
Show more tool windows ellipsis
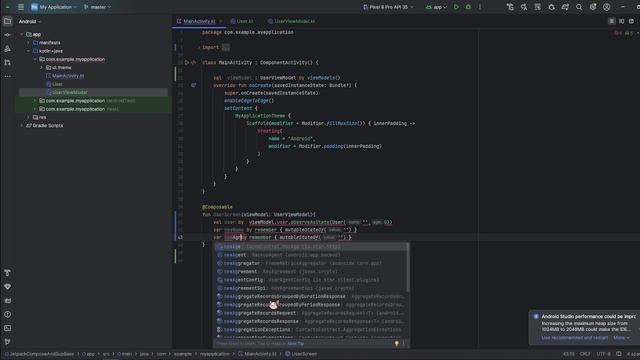(x=7, y=76)
